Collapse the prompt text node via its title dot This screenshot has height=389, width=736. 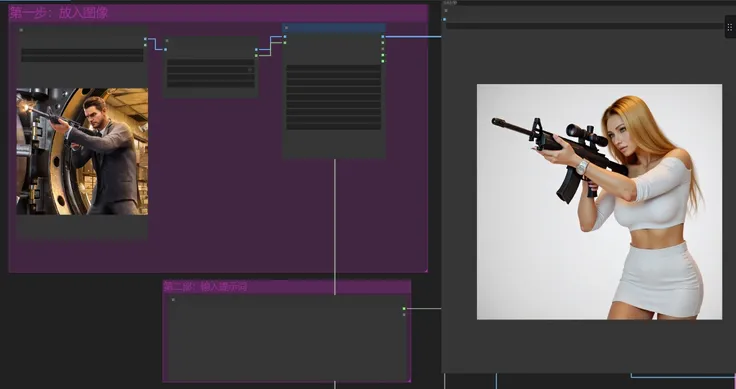[173, 299]
